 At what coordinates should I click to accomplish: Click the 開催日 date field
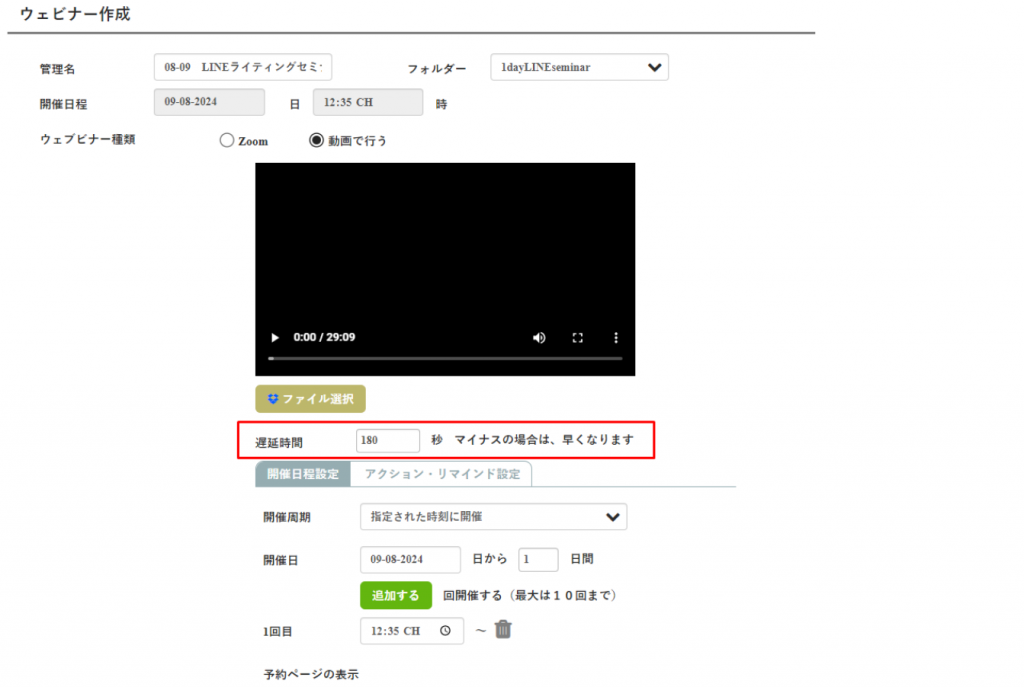click(410, 560)
